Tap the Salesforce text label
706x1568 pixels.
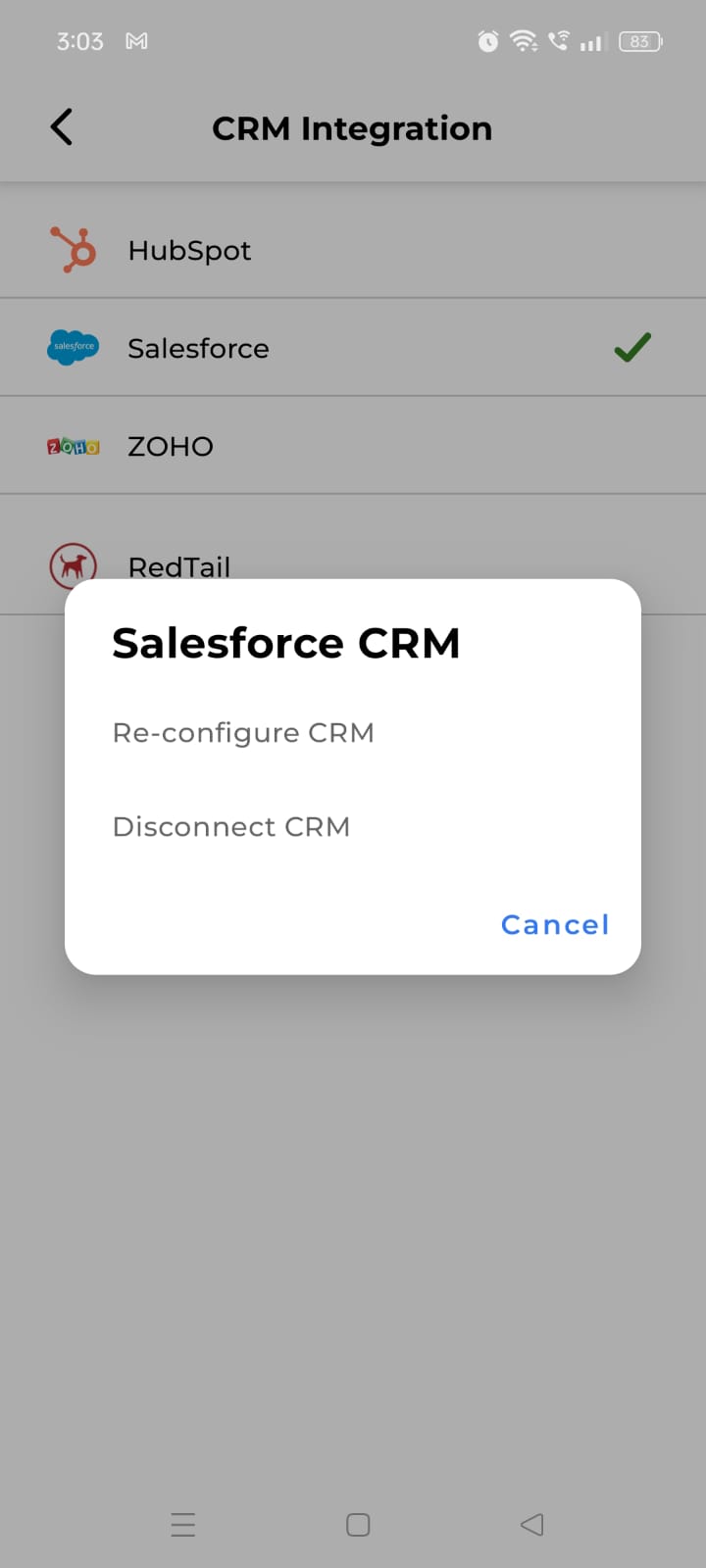[x=198, y=348]
